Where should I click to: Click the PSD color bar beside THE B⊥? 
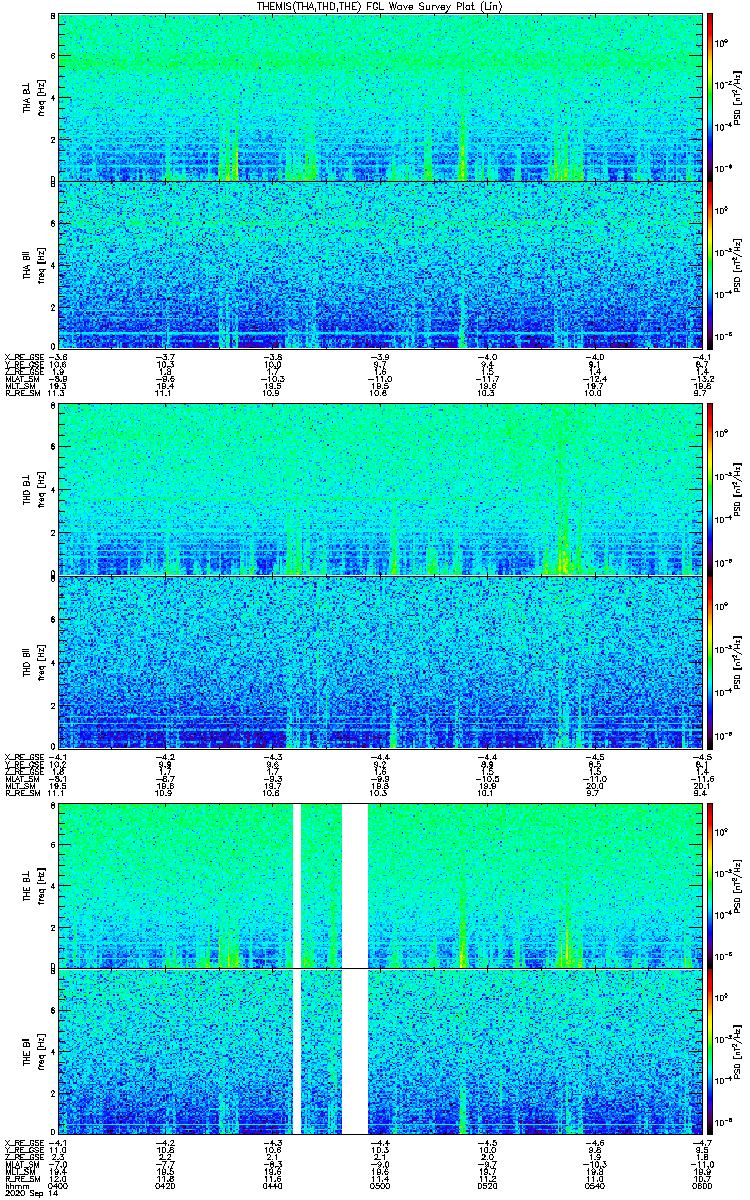(710, 885)
